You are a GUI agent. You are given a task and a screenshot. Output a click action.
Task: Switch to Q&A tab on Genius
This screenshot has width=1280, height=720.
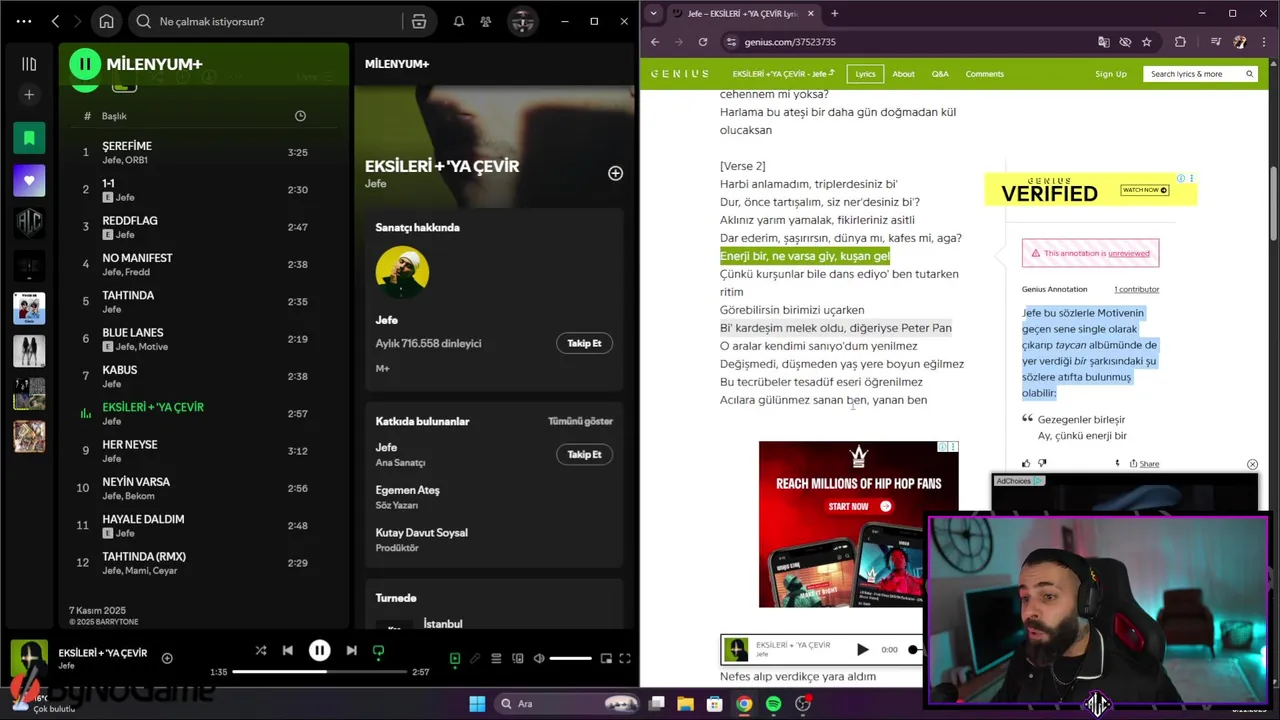(x=940, y=74)
